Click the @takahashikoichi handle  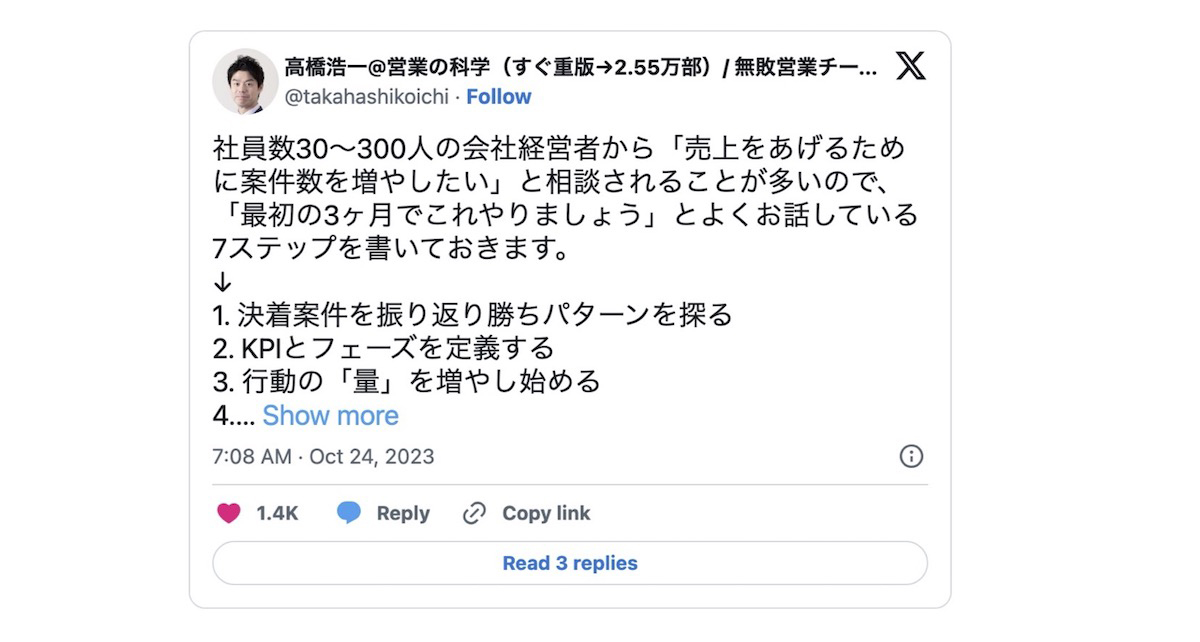pyautogui.click(x=367, y=97)
